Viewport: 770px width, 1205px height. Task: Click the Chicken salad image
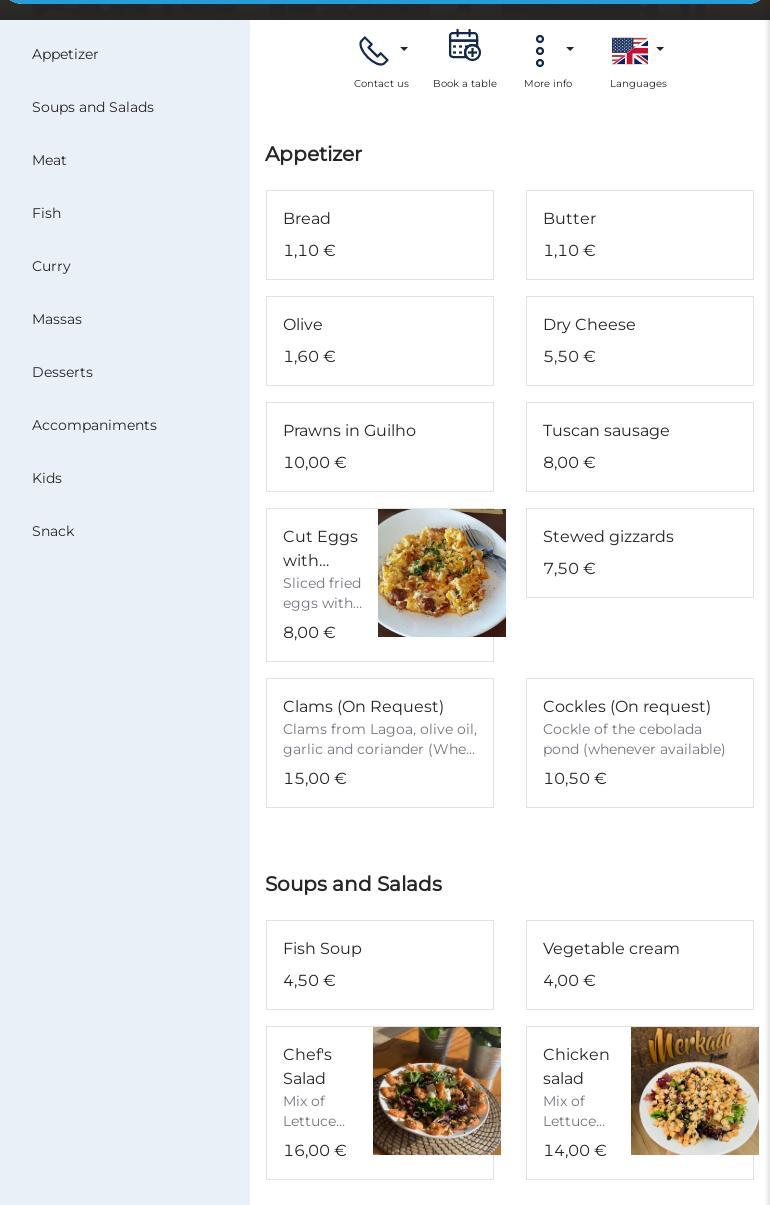pyautogui.click(x=694, y=1091)
